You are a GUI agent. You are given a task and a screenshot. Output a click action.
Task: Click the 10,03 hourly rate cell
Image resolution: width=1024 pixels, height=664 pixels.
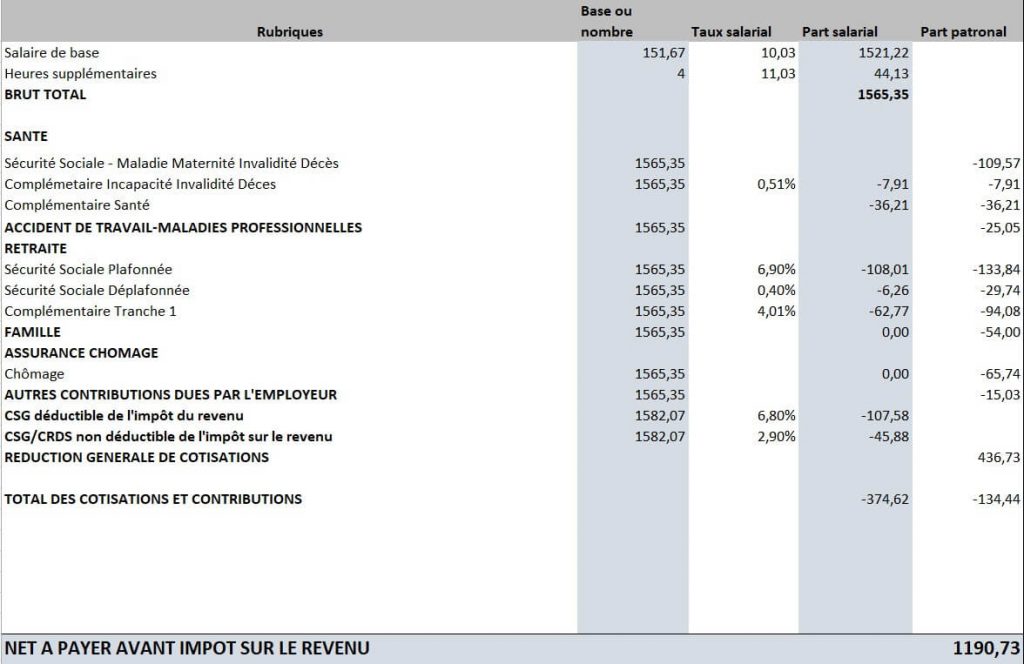[778, 53]
